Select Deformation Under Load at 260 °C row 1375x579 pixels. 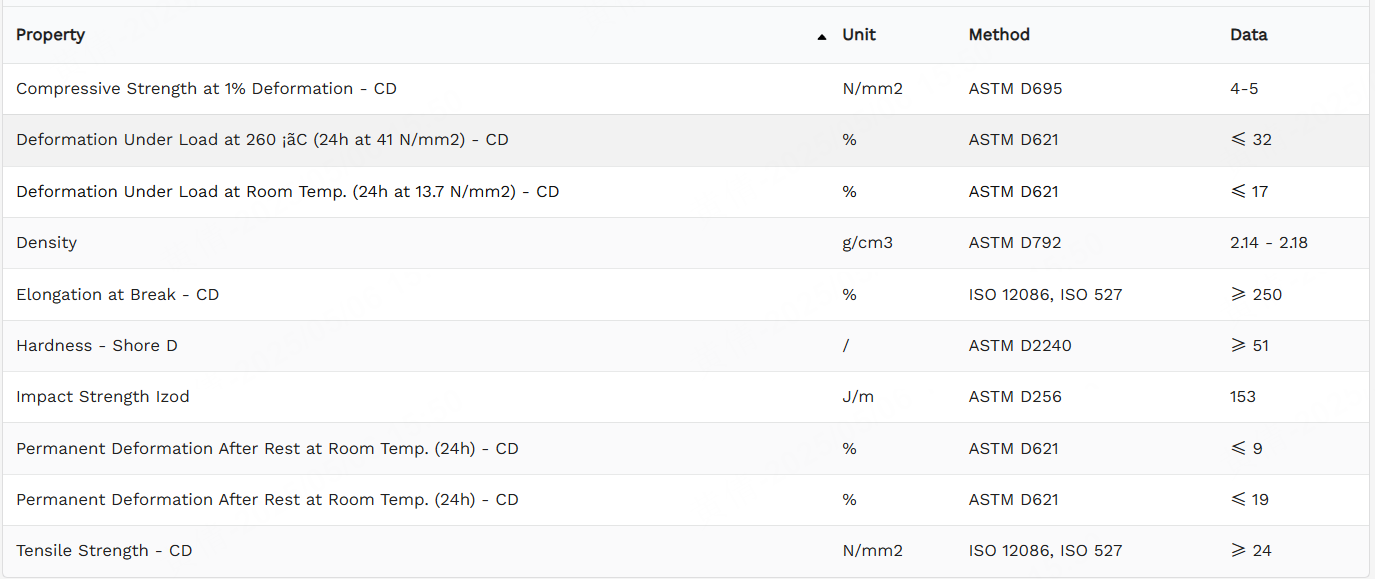(686, 140)
